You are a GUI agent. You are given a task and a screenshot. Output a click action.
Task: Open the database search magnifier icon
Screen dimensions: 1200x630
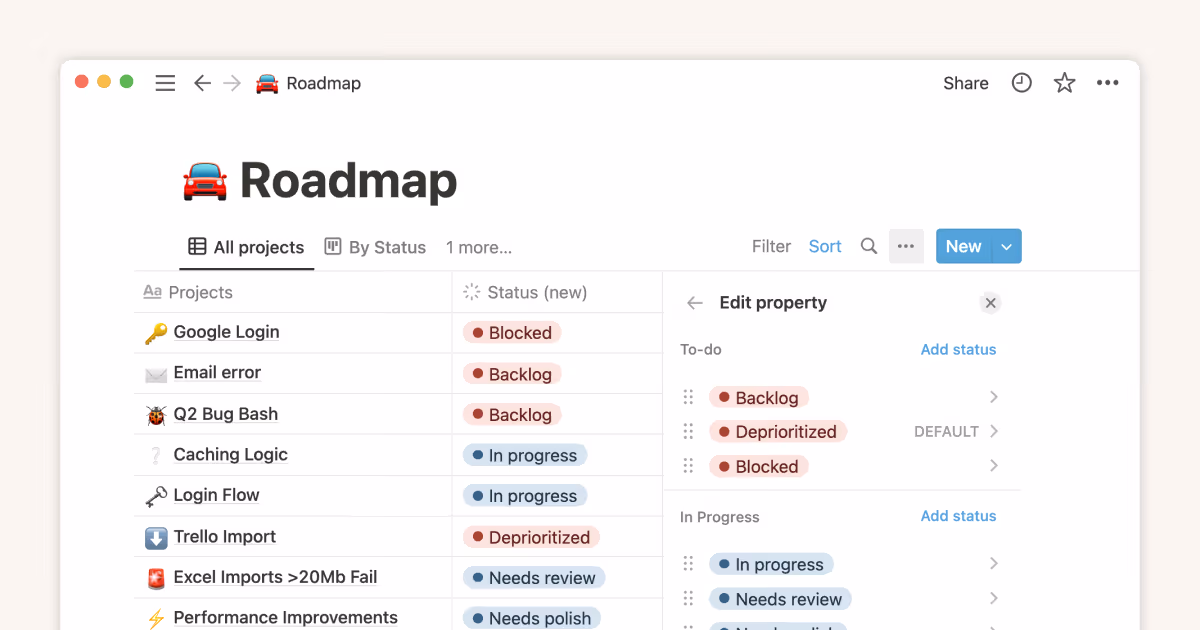pyautogui.click(x=868, y=246)
